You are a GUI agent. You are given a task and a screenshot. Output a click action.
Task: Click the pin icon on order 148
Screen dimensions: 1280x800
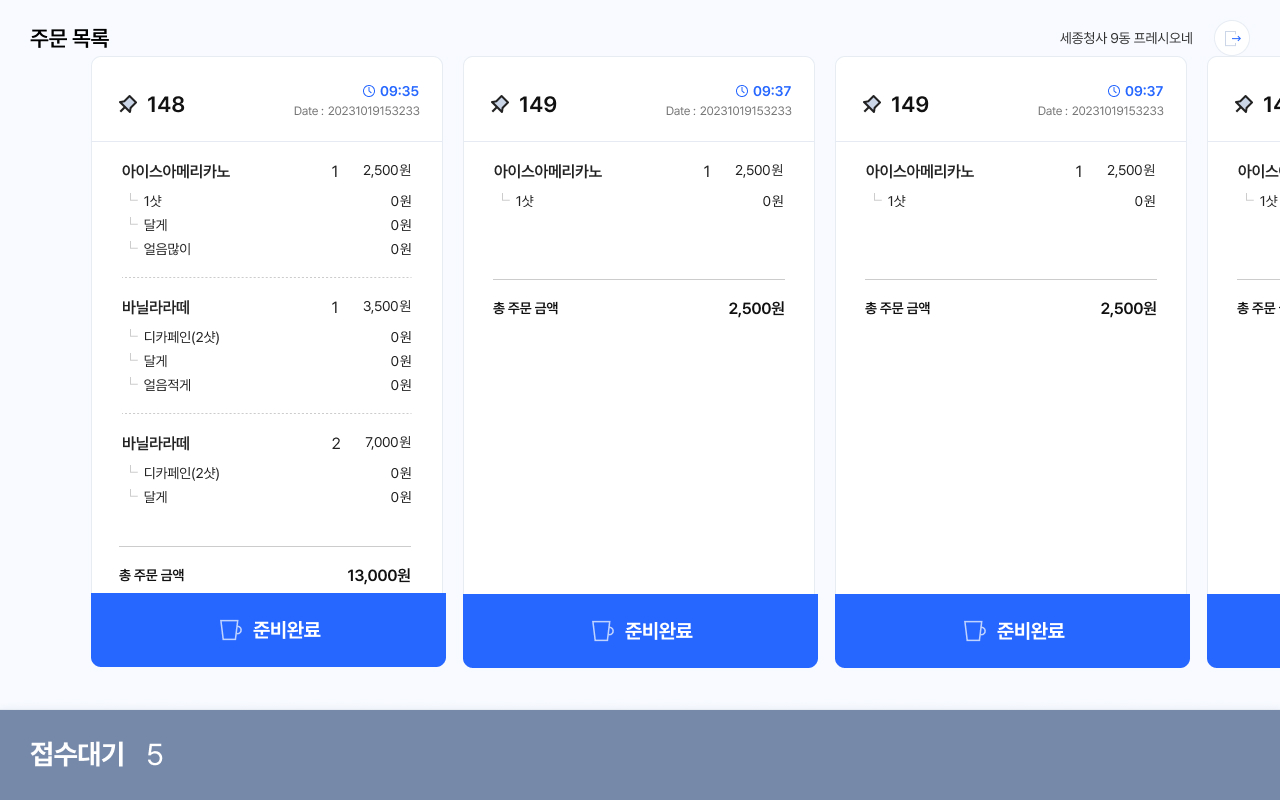[x=128, y=104]
